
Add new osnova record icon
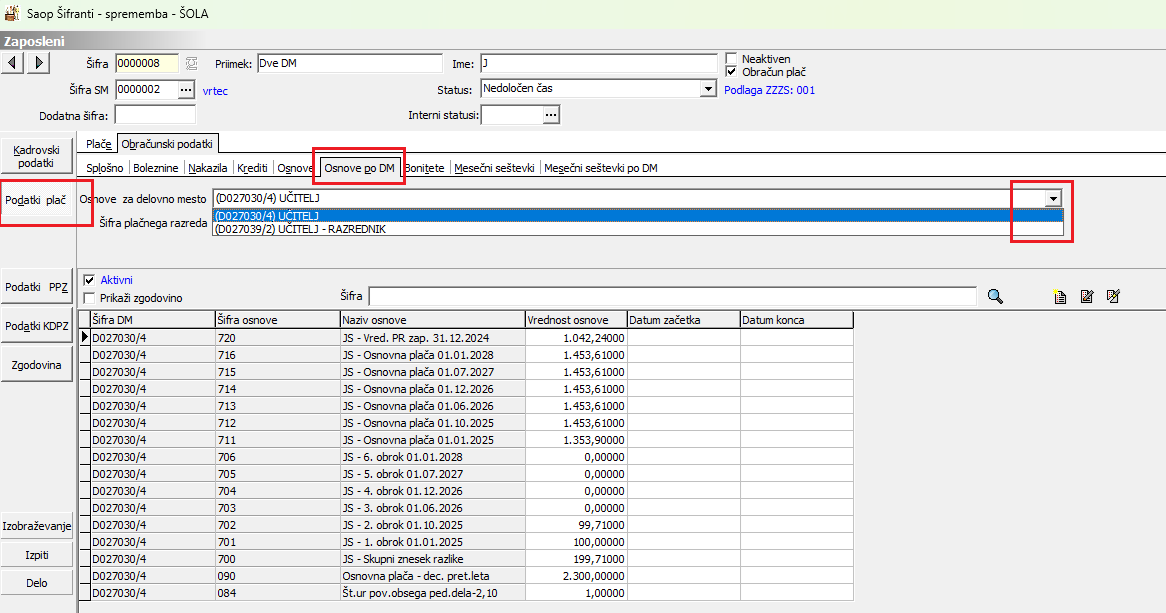tap(1060, 296)
